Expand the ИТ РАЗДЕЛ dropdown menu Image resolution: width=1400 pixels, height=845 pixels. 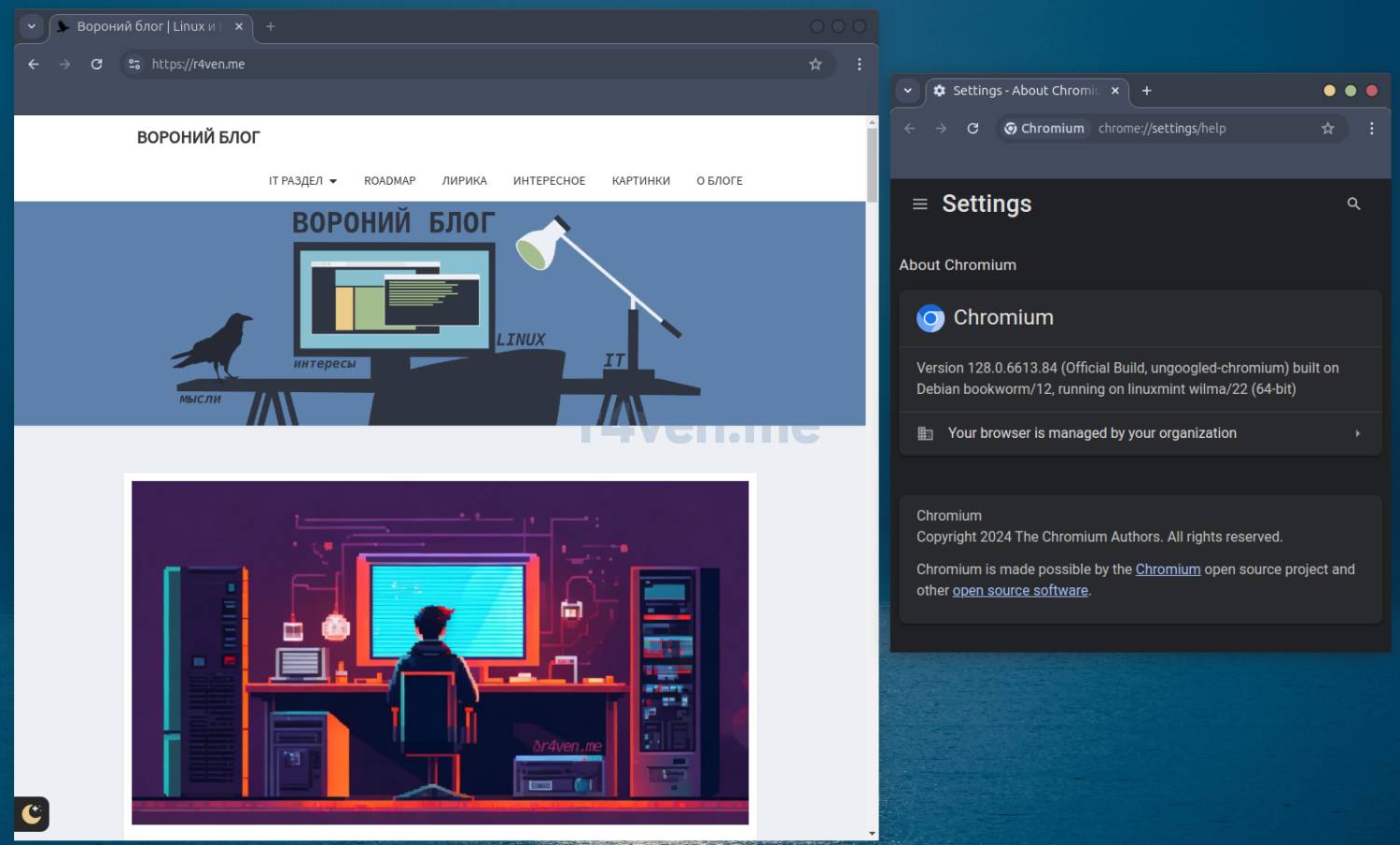click(302, 181)
